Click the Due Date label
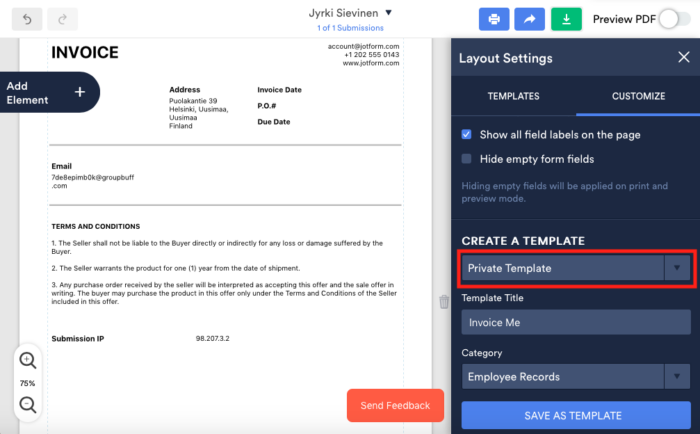The width and height of the screenshot is (700, 434). point(274,122)
